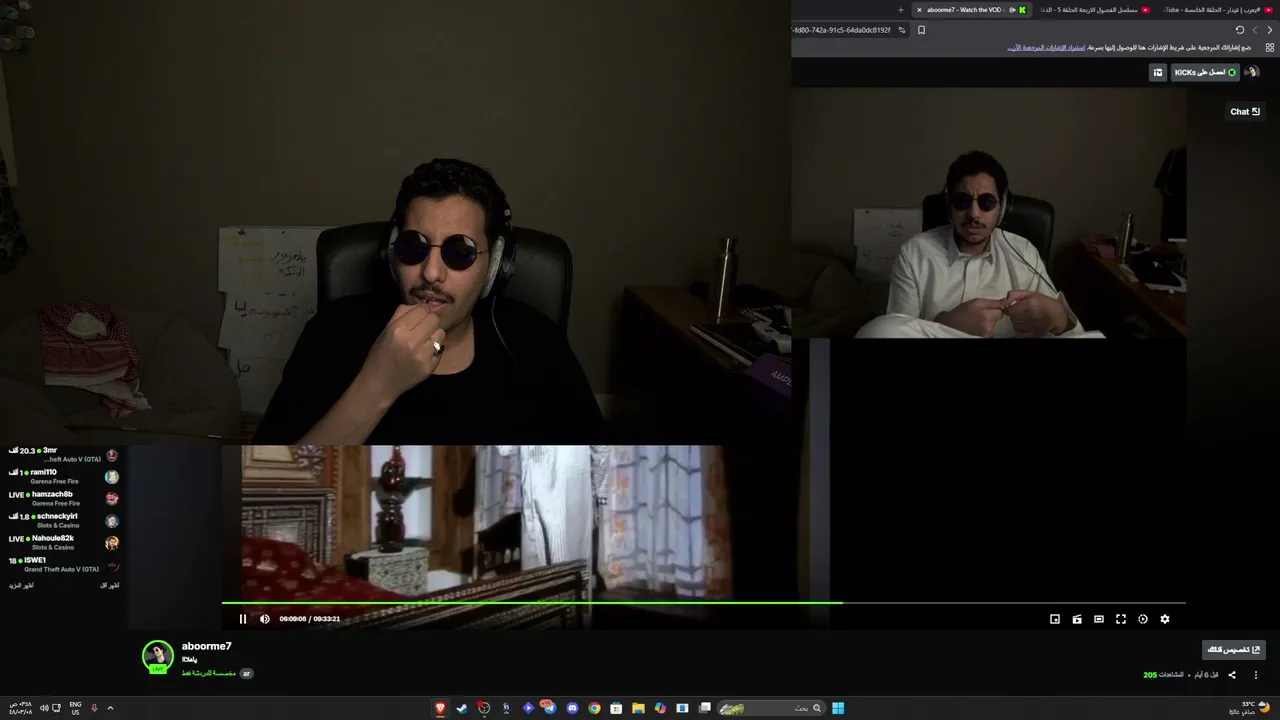The width and height of the screenshot is (1280, 720).
Task: Expand sidebar with show more link
Action: [21, 585]
